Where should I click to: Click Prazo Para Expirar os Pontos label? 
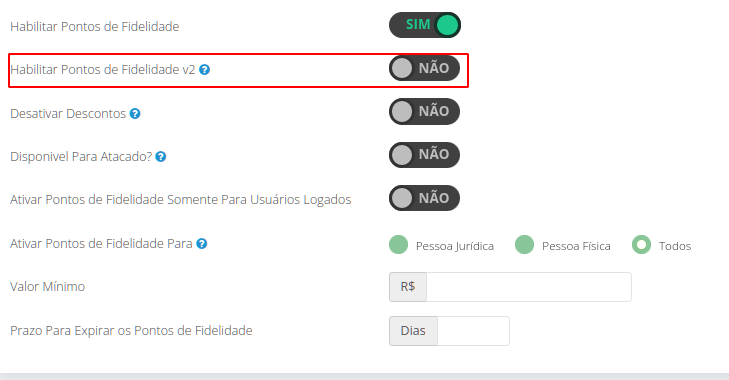(131, 331)
